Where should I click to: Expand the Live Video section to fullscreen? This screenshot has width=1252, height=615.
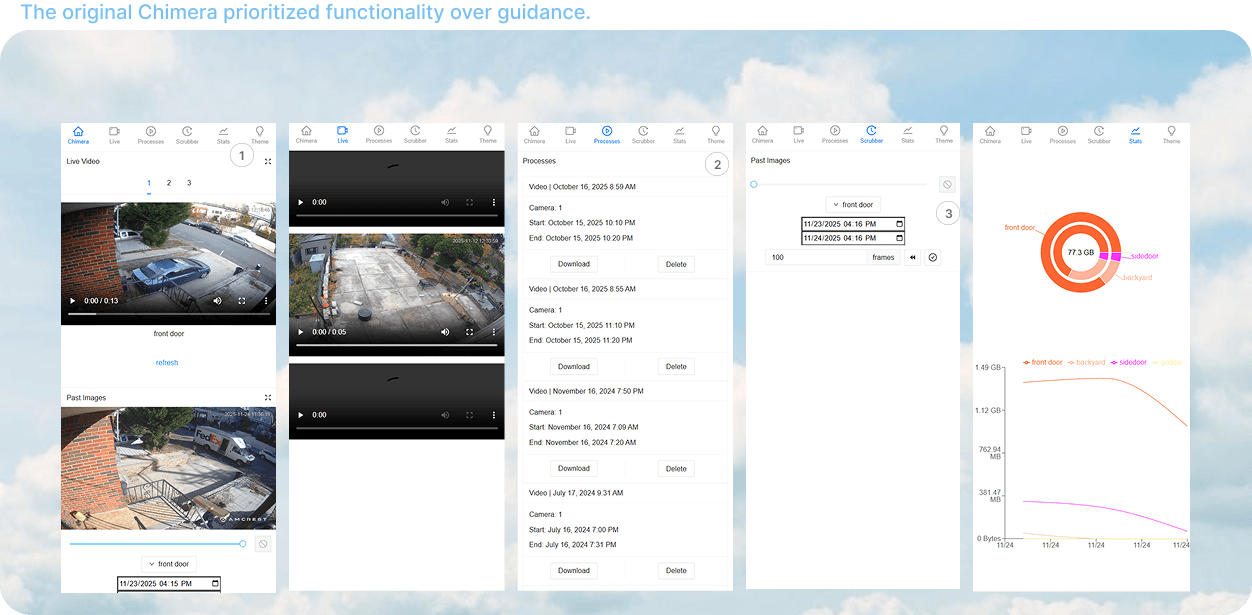pyautogui.click(x=268, y=161)
